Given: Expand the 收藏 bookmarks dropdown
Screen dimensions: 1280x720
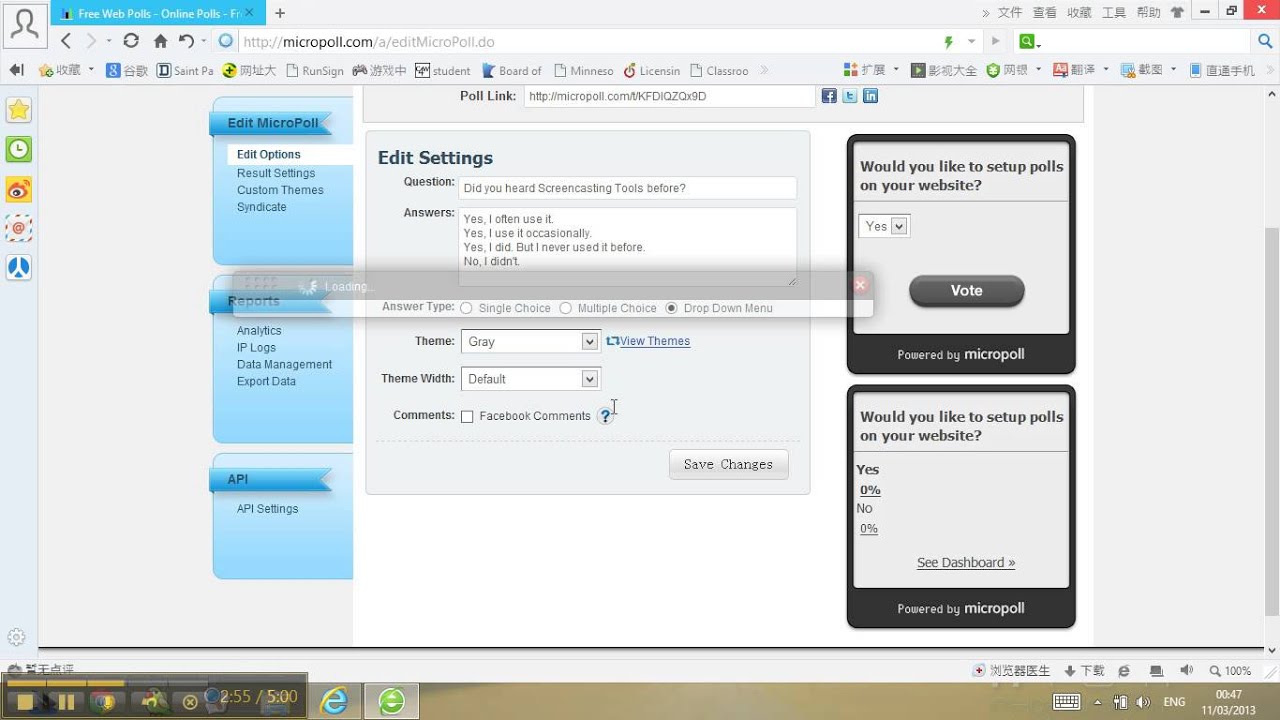Looking at the screenshot, I should pyautogui.click(x=91, y=70).
